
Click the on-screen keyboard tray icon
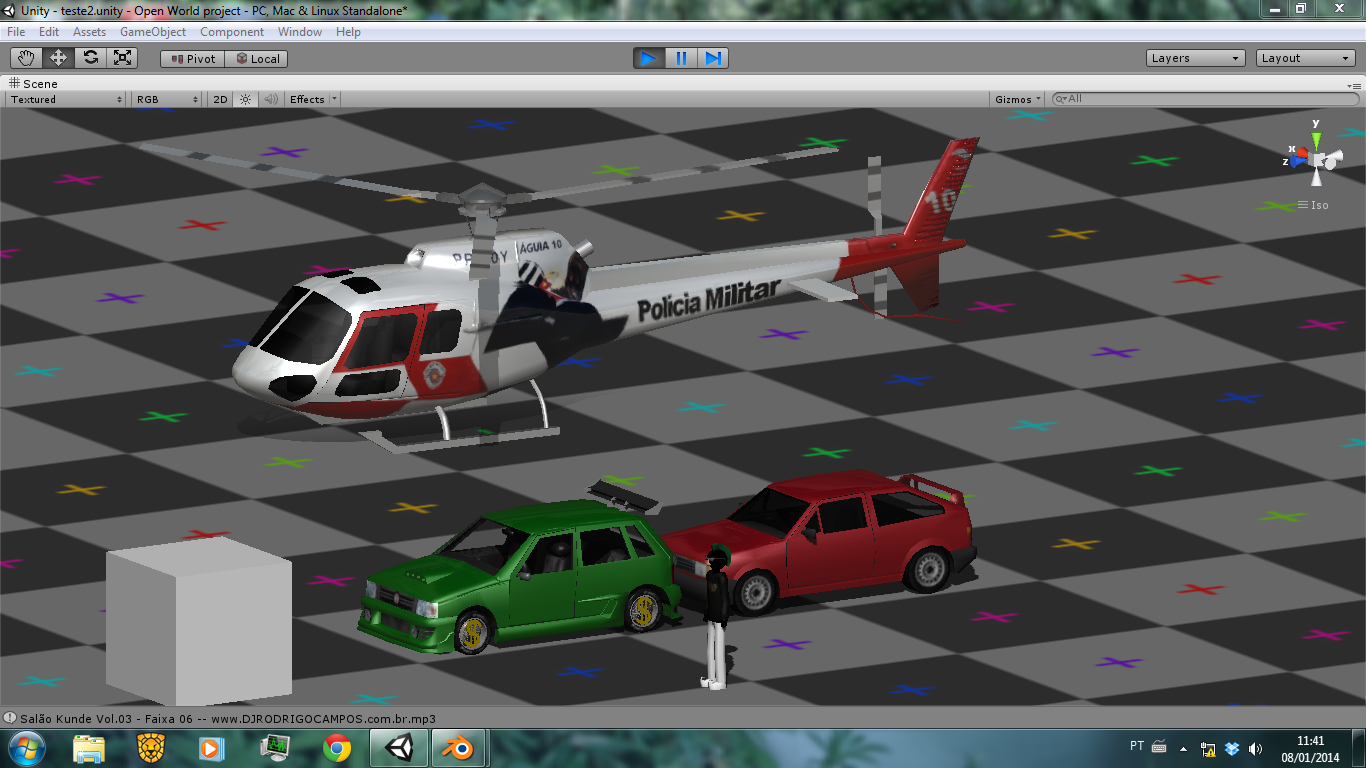[1160, 746]
